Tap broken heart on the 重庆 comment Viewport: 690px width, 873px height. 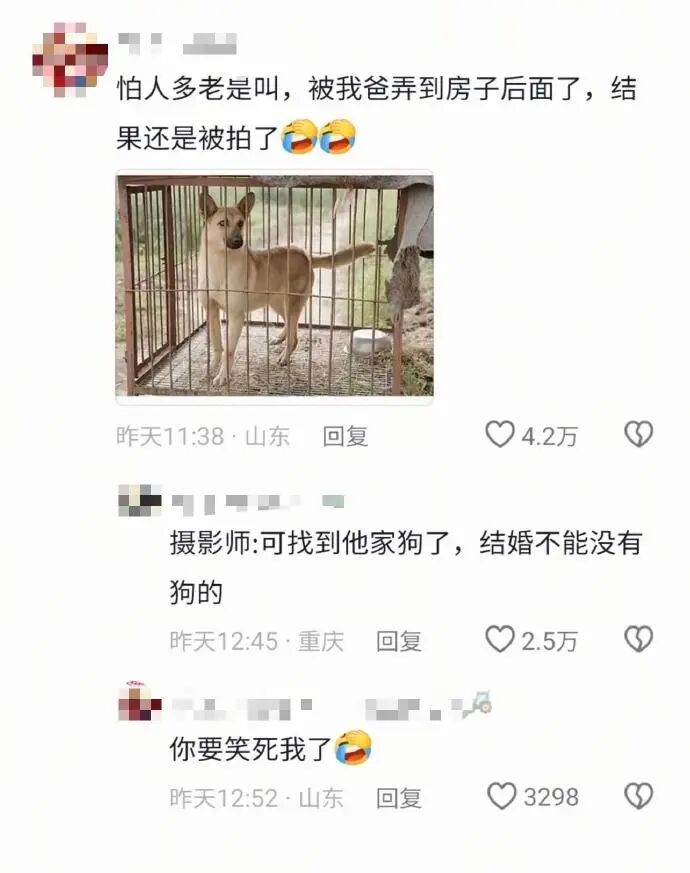tap(638, 639)
